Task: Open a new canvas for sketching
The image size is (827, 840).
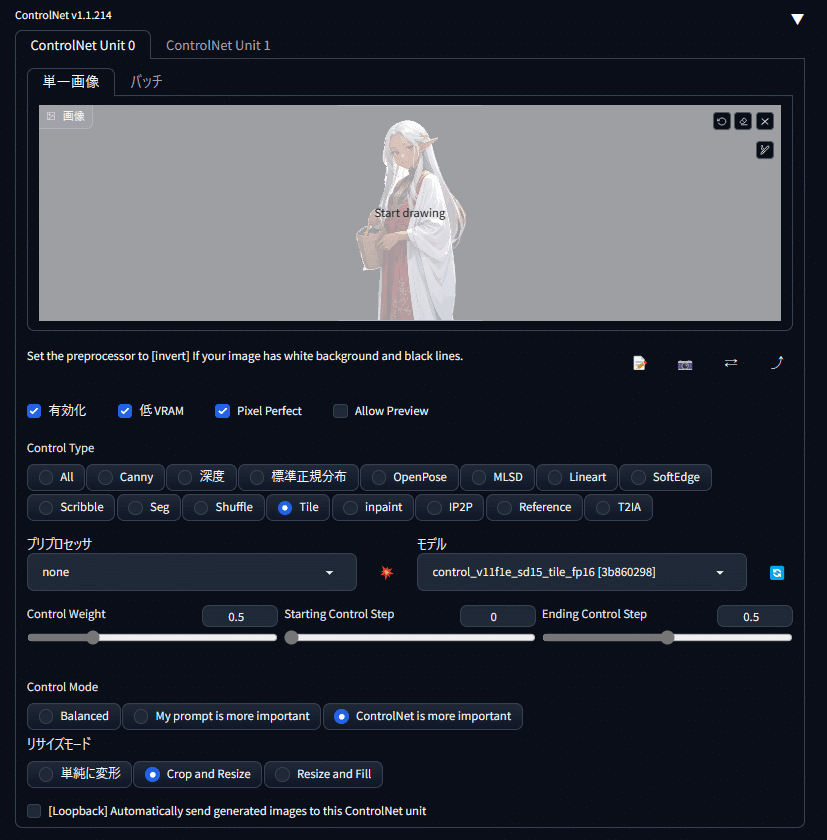Action: (639, 363)
